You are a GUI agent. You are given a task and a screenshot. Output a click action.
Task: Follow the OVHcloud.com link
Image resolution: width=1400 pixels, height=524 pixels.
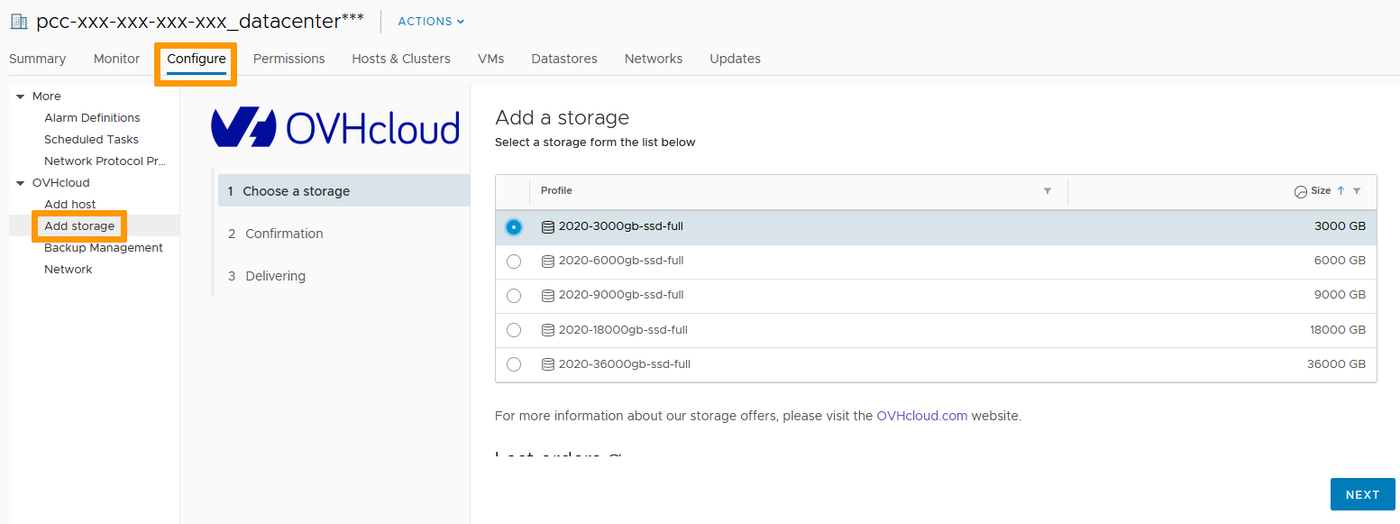point(921,416)
